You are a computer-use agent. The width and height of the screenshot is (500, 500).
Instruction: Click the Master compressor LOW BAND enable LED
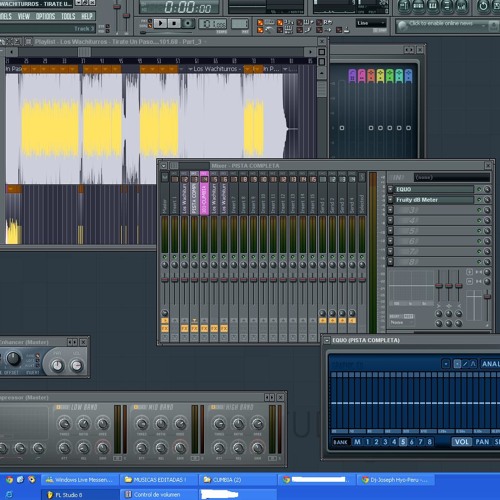pyautogui.click(x=59, y=407)
